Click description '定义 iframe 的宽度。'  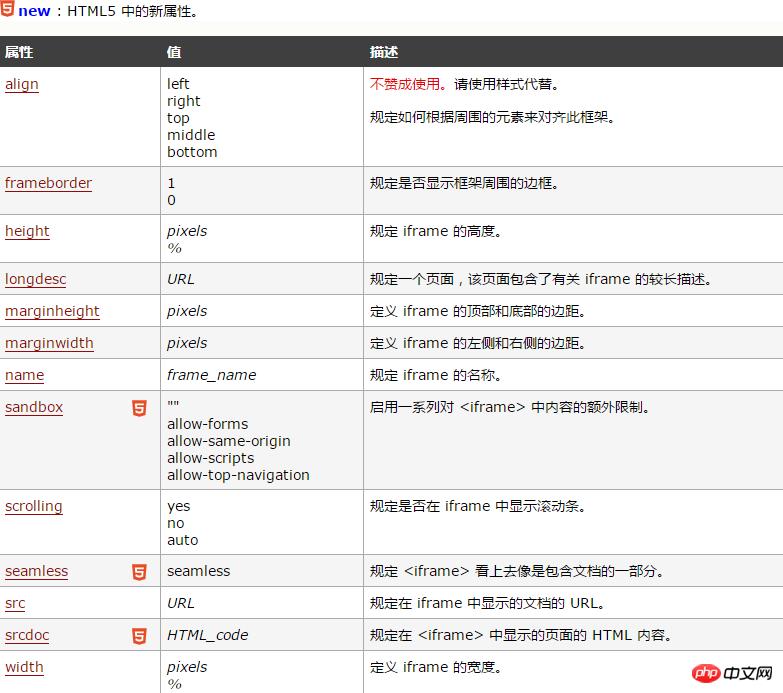(x=436, y=667)
